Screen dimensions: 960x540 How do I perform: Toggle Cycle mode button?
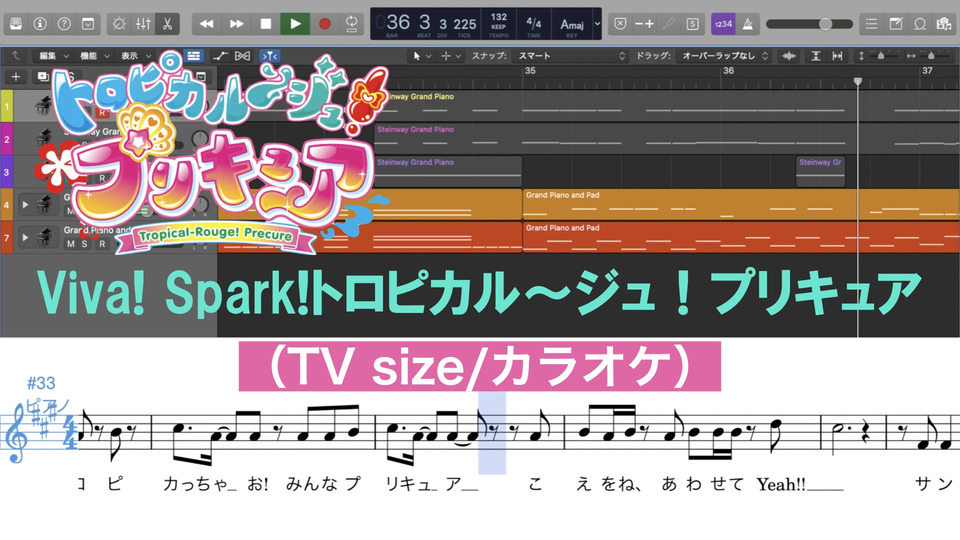point(351,24)
